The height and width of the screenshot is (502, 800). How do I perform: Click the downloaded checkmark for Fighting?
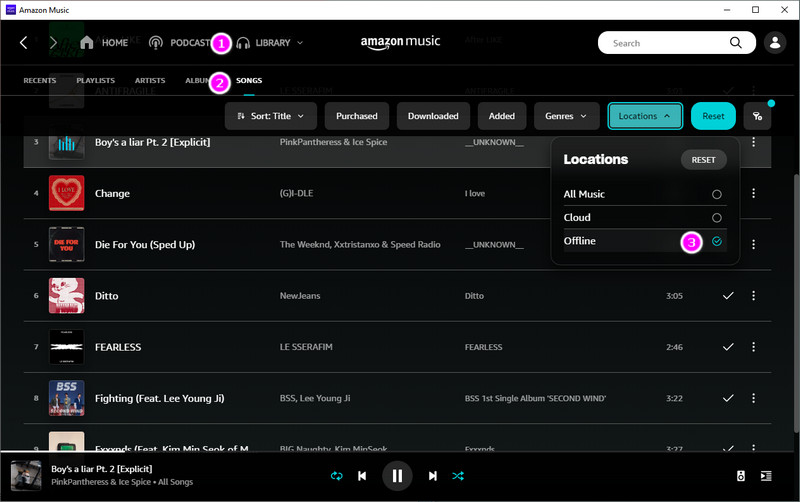pyautogui.click(x=728, y=398)
